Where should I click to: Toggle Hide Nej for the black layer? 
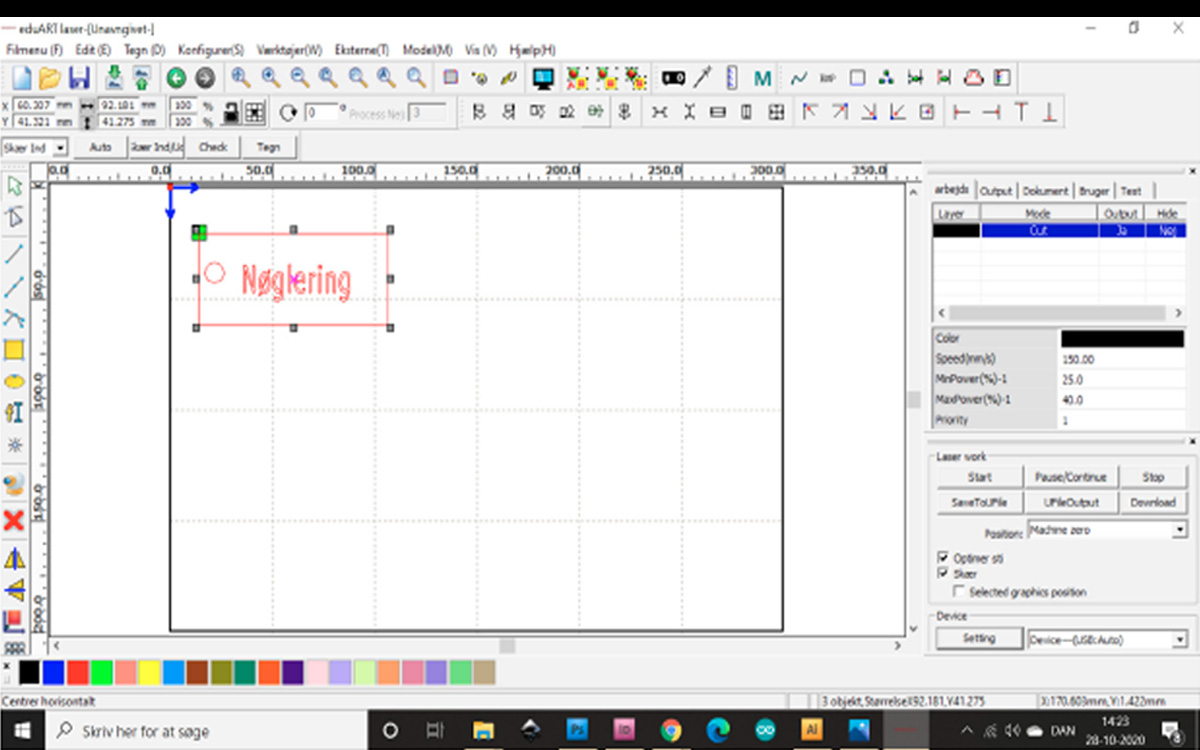pos(1166,230)
